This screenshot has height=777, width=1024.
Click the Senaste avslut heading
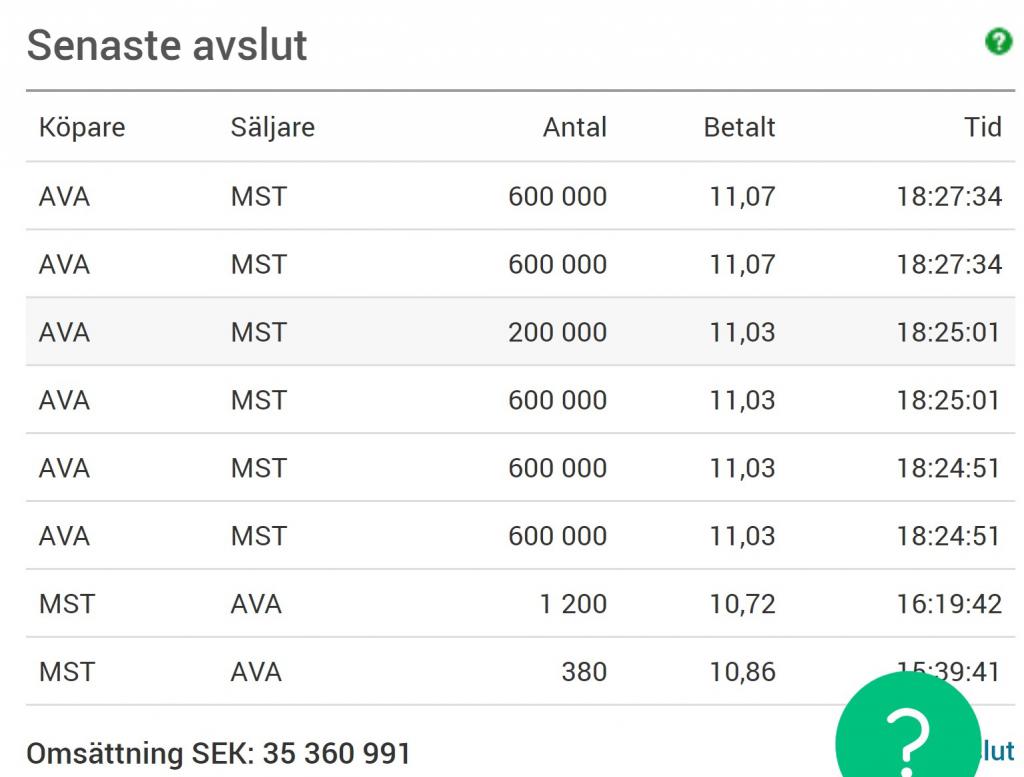[x=167, y=45]
